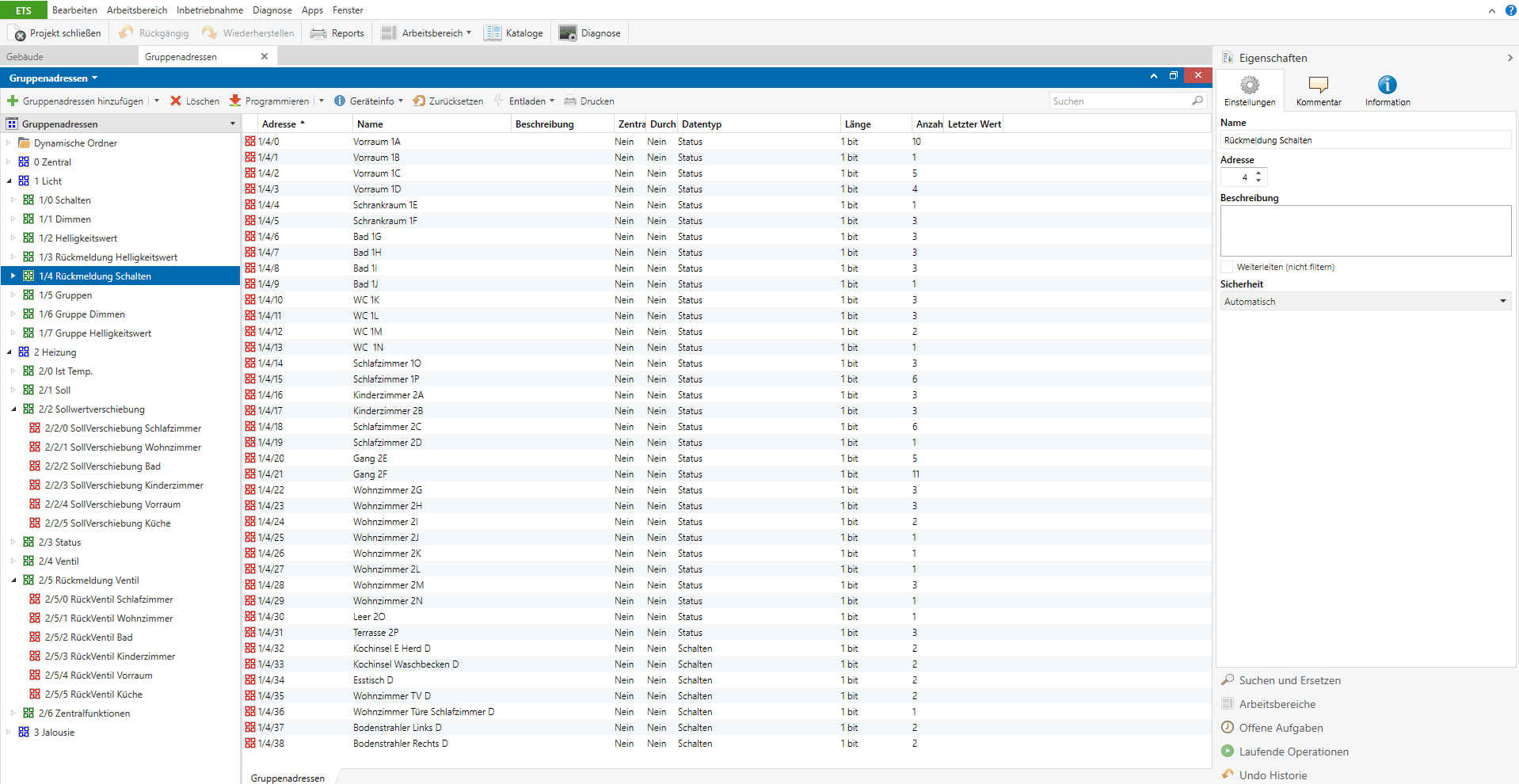Collapse the Eigenschaften panel chevron
Screen dimensions: 1519x784
click(1510, 58)
